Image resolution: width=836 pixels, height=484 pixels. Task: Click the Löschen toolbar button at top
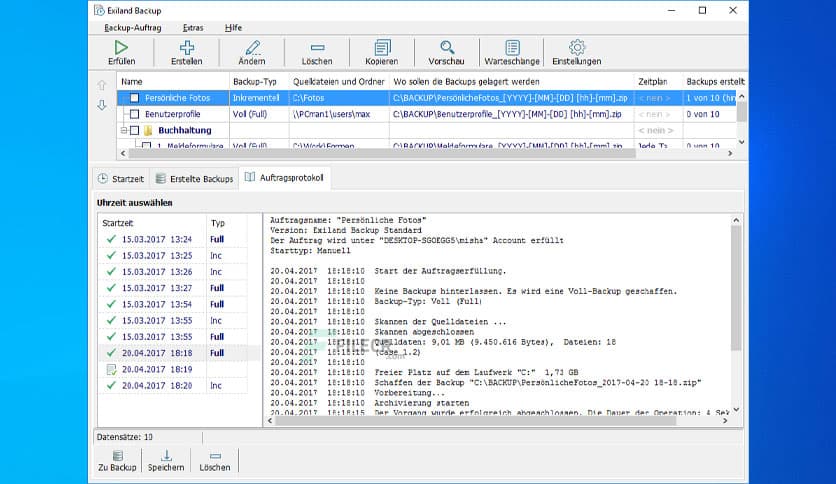click(317, 53)
